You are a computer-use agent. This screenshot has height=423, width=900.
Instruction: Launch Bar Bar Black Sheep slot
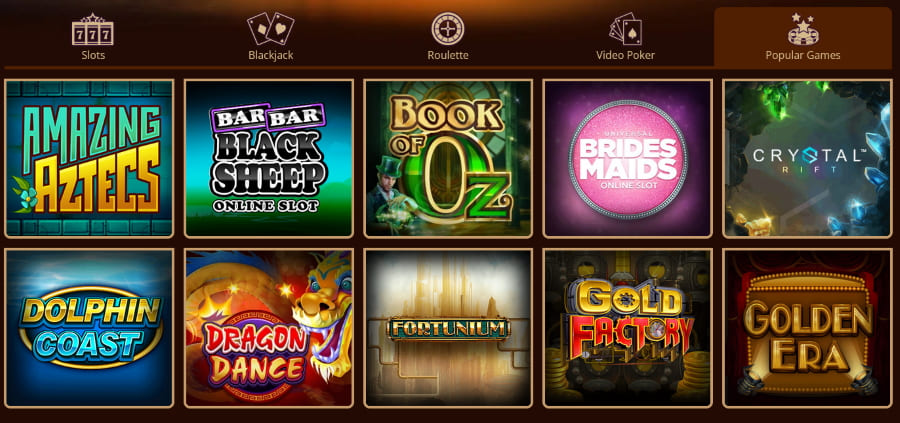point(269,158)
